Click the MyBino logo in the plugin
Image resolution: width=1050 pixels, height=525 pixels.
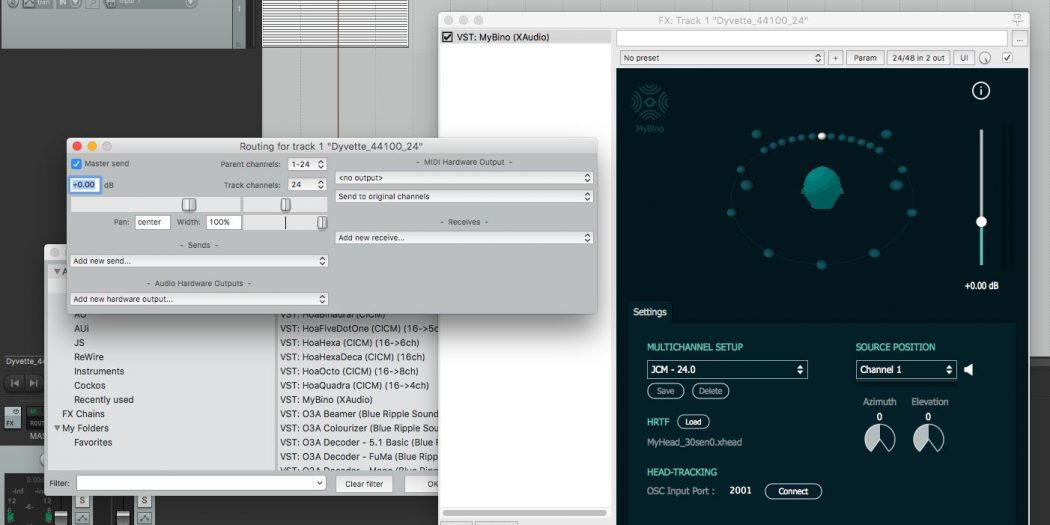(x=650, y=109)
